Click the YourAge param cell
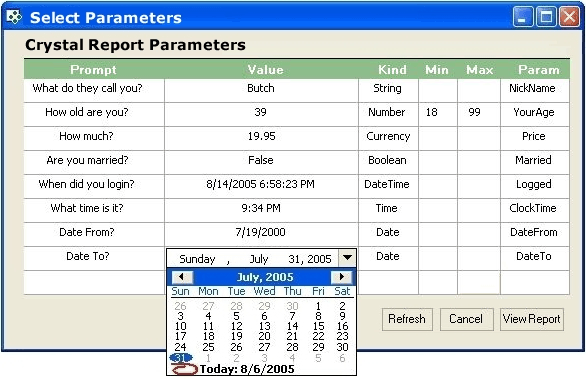The image size is (586, 379). coord(535,114)
